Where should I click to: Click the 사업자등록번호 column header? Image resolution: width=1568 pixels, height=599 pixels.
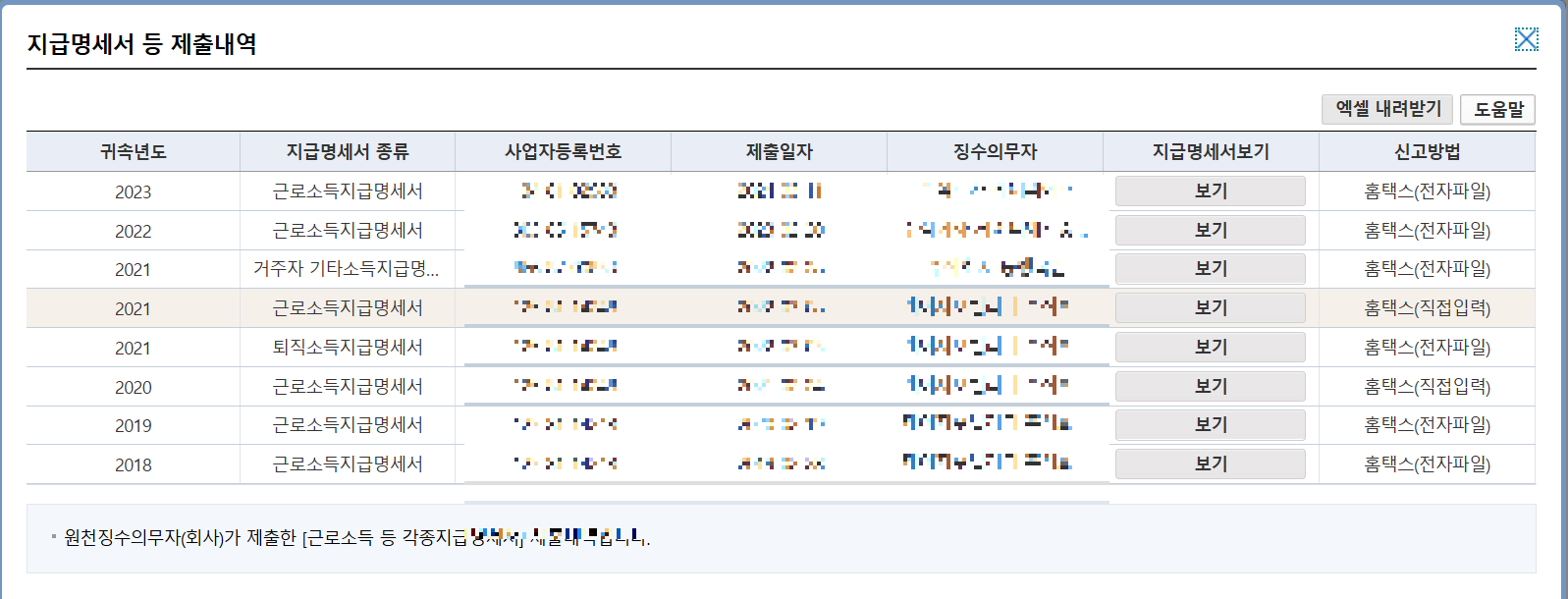(x=564, y=152)
